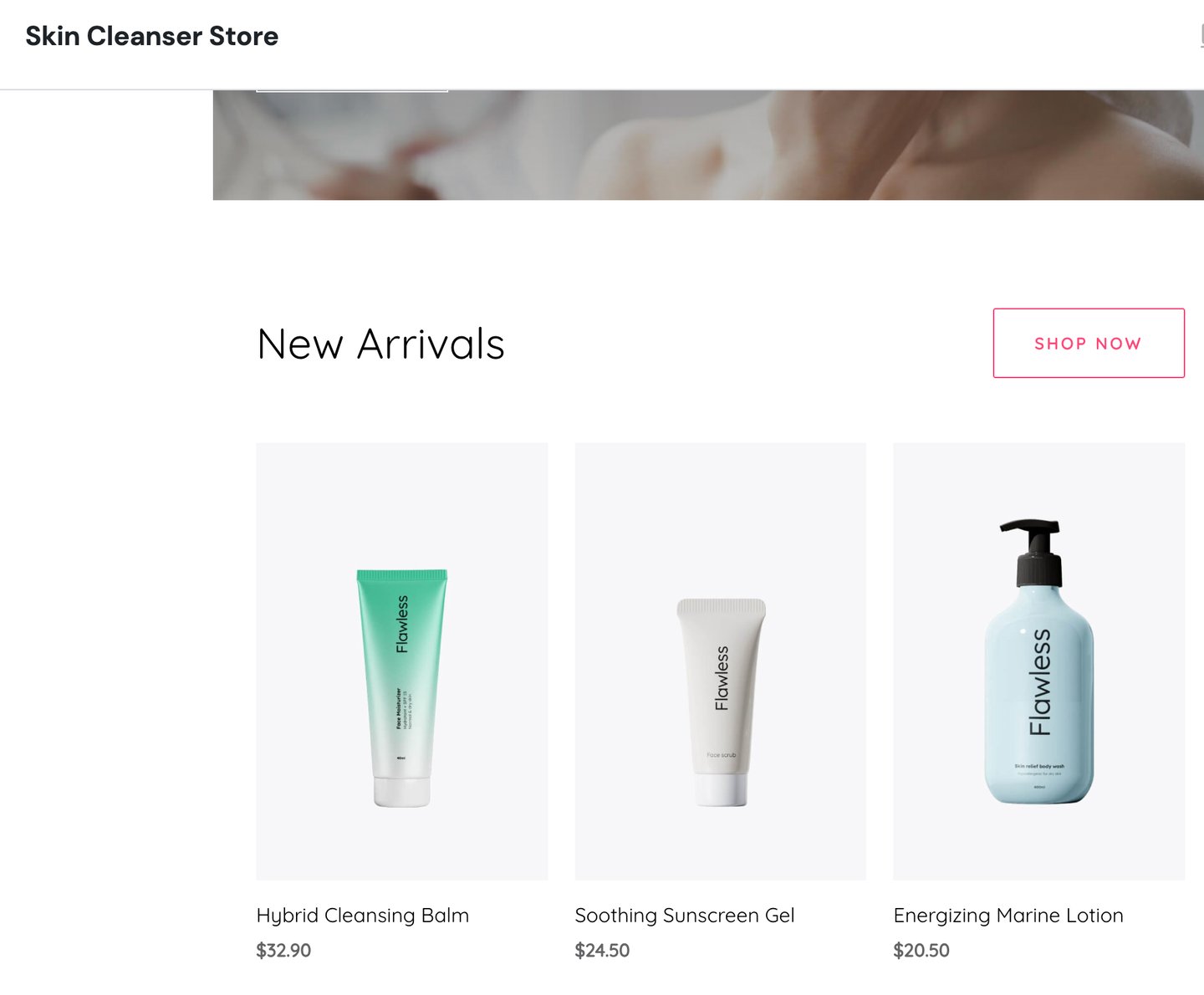Click 'Flawless' text on the blue bottle
Image resolution: width=1204 pixels, height=995 pixels.
(x=1038, y=682)
